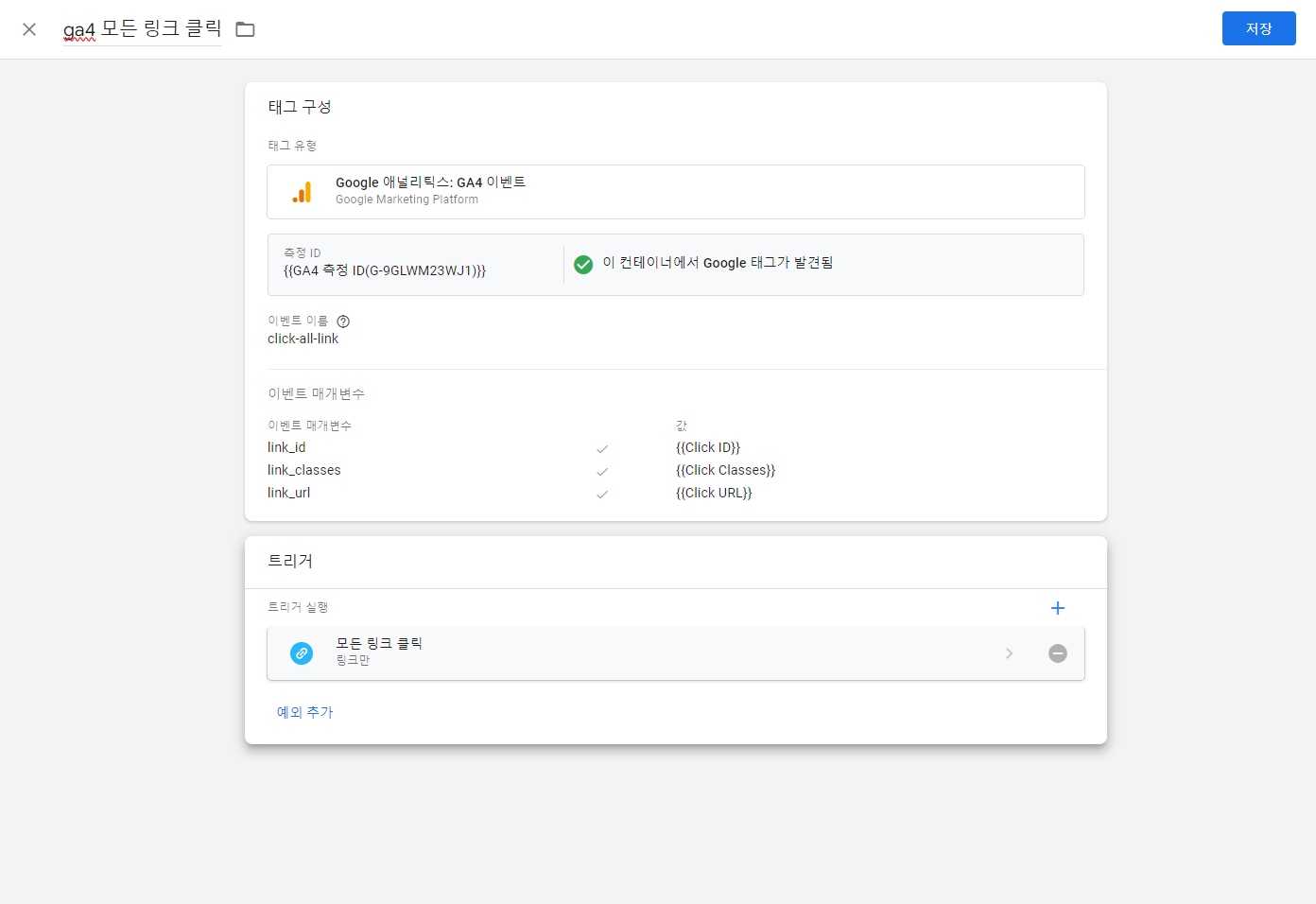This screenshot has width=1316, height=904.
Task: Edit the tag name 'ga4 모든 링크 클릭'
Action: click(142, 29)
